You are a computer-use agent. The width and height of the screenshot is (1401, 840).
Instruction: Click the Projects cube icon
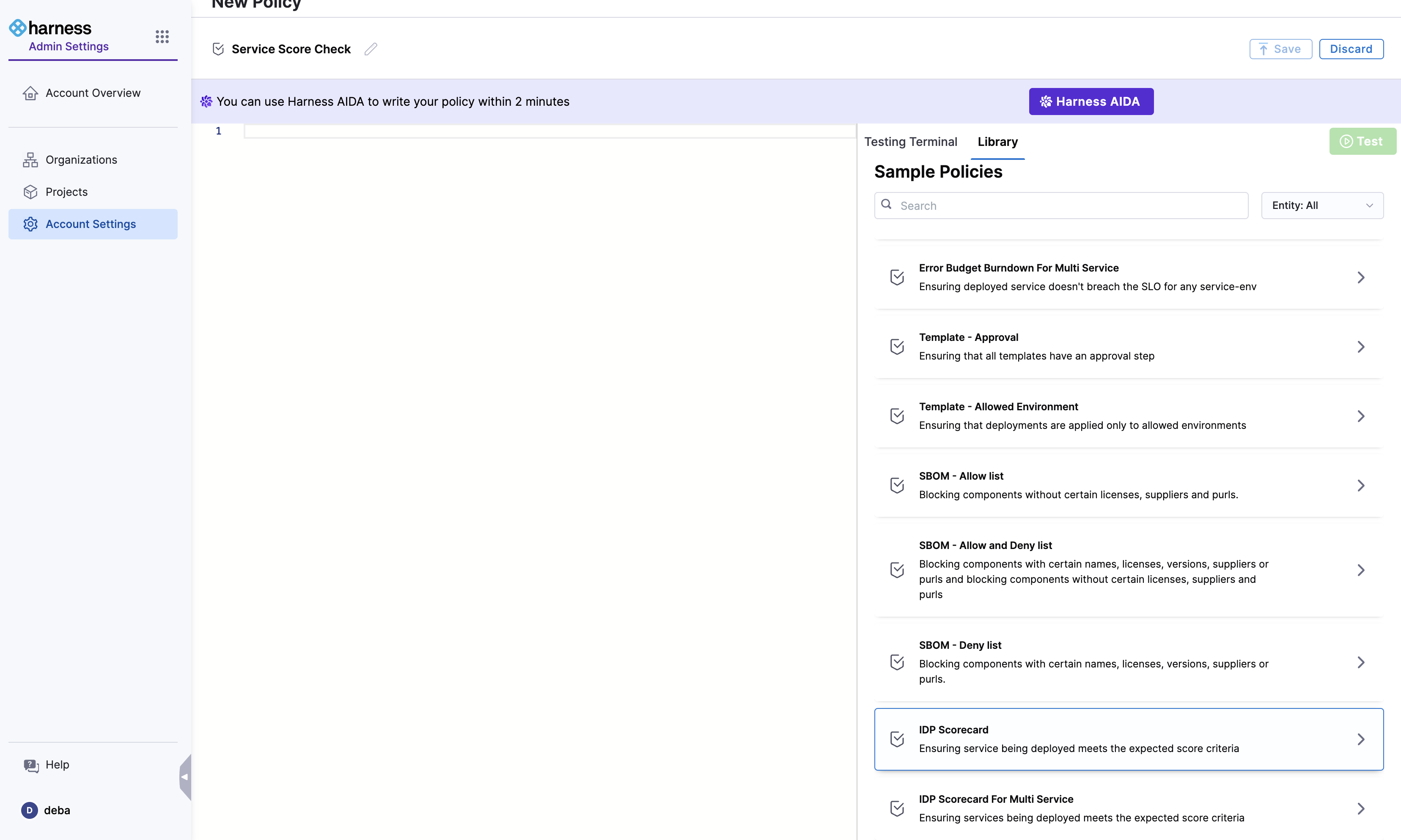point(30,192)
